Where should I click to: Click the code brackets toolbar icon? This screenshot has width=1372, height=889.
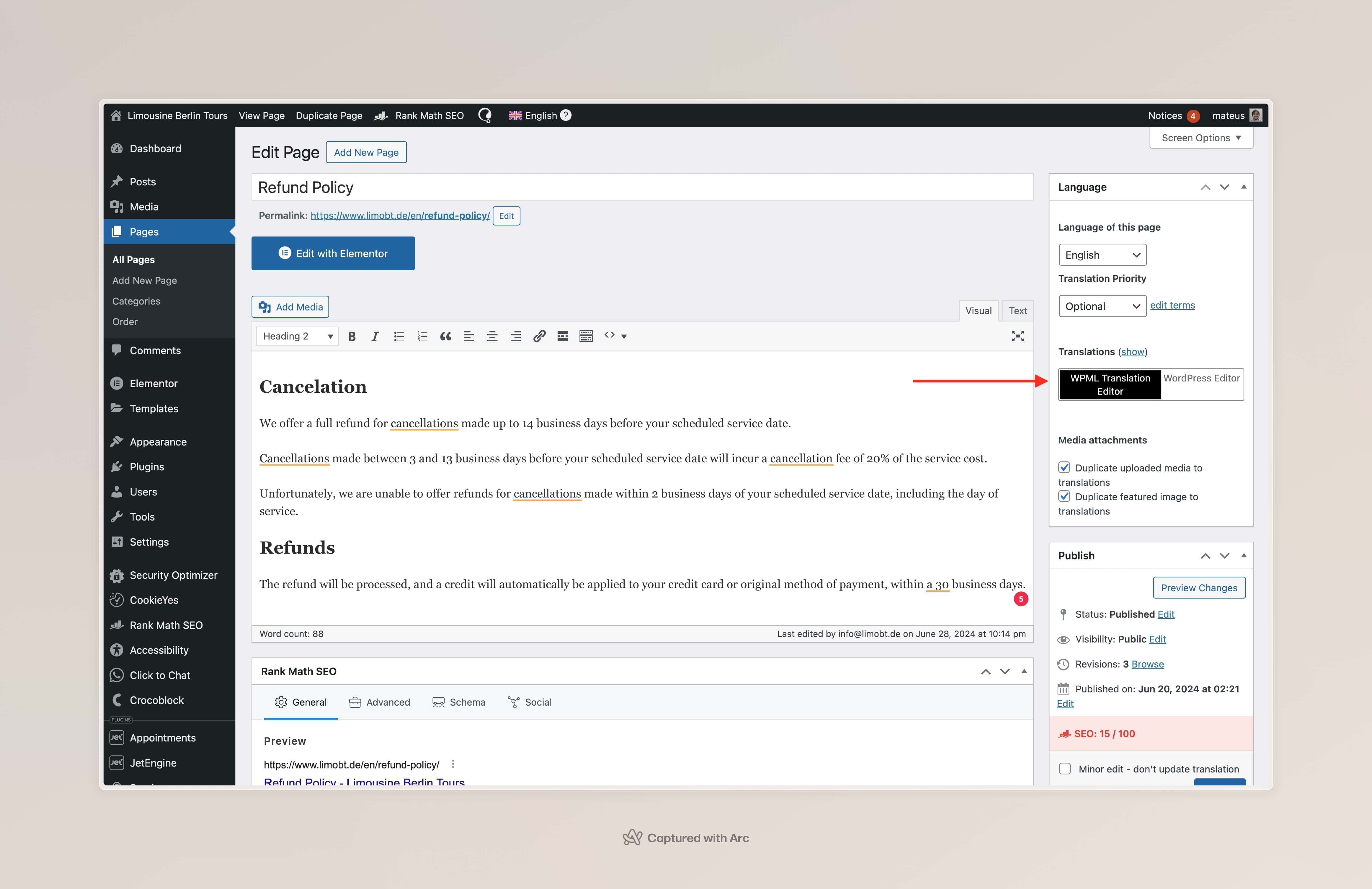(x=609, y=335)
